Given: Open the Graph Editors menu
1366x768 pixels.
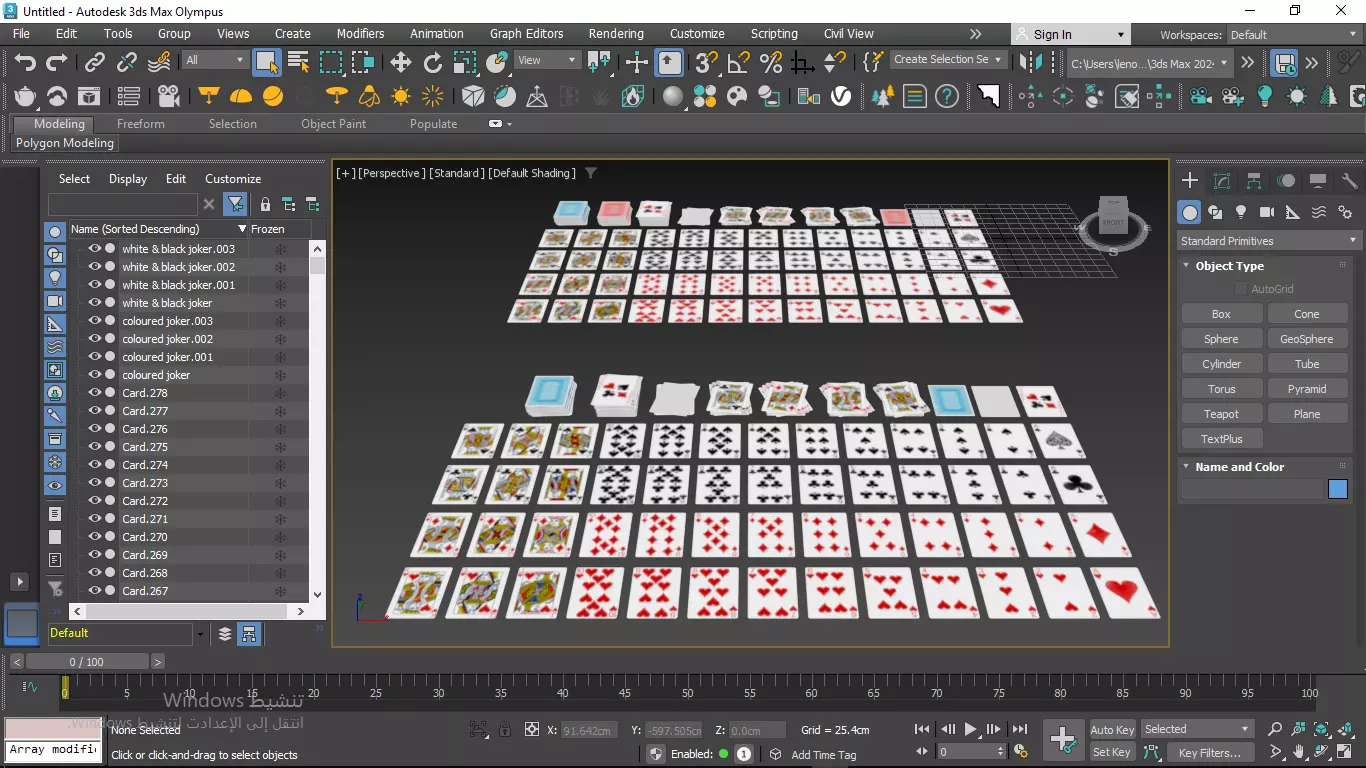Looking at the screenshot, I should (x=527, y=34).
